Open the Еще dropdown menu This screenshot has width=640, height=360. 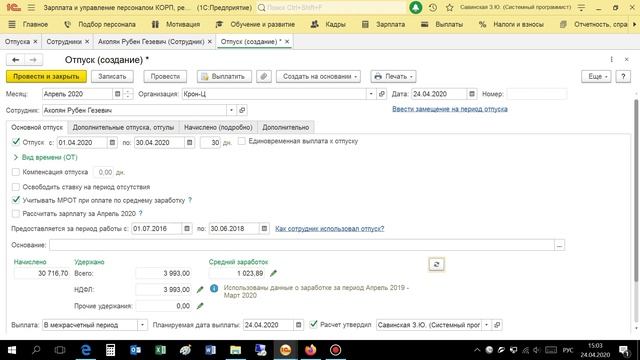click(x=596, y=76)
